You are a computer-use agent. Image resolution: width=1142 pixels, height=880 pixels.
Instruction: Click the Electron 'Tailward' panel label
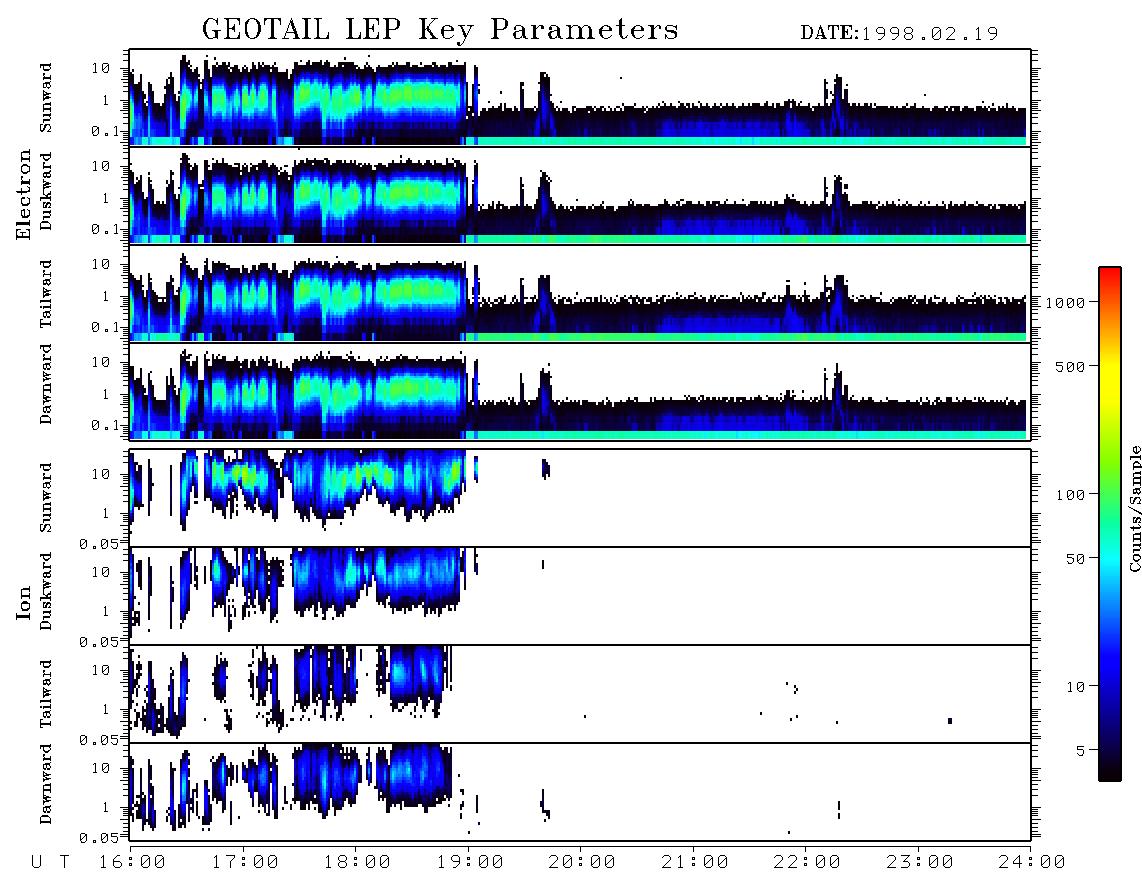coord(46,294)
